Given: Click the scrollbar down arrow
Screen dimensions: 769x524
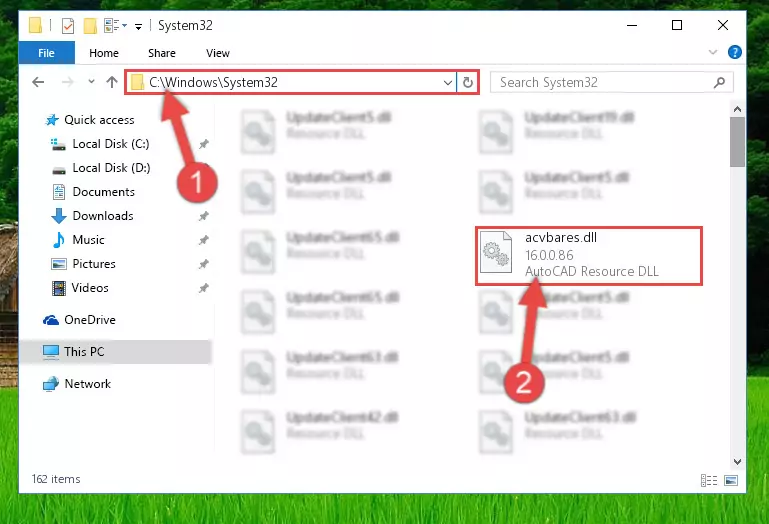Looking at the screenshot, I should coord(737,462).
